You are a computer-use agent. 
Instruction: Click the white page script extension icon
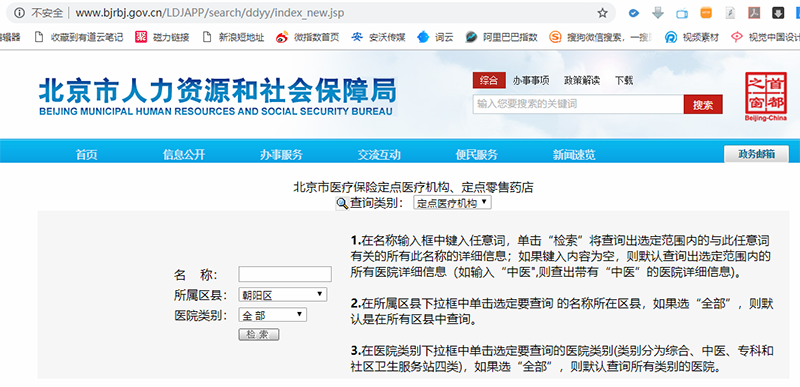click(x=730, y=13)
